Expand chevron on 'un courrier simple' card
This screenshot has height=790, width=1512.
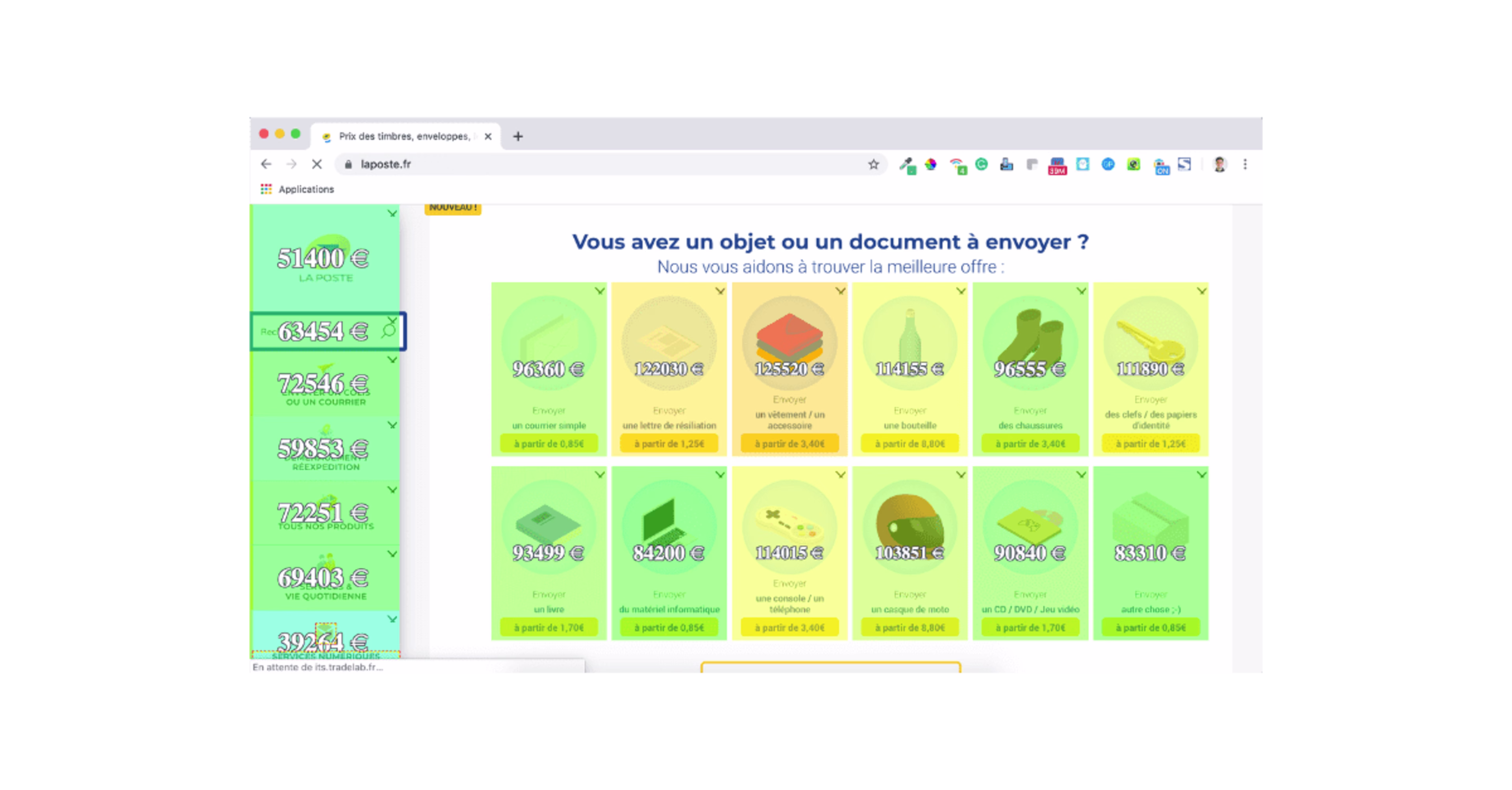(599, 291)
